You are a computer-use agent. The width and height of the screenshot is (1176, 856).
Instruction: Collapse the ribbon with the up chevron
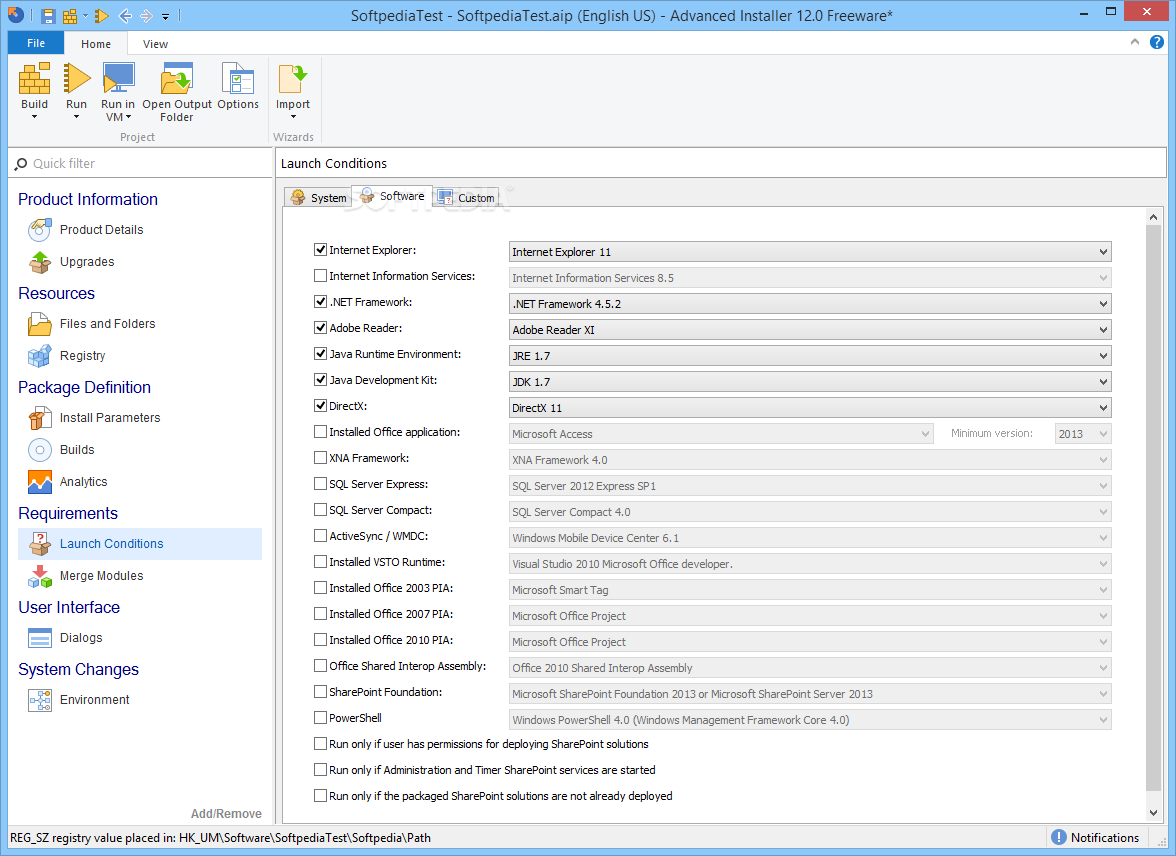[1135, 42]
